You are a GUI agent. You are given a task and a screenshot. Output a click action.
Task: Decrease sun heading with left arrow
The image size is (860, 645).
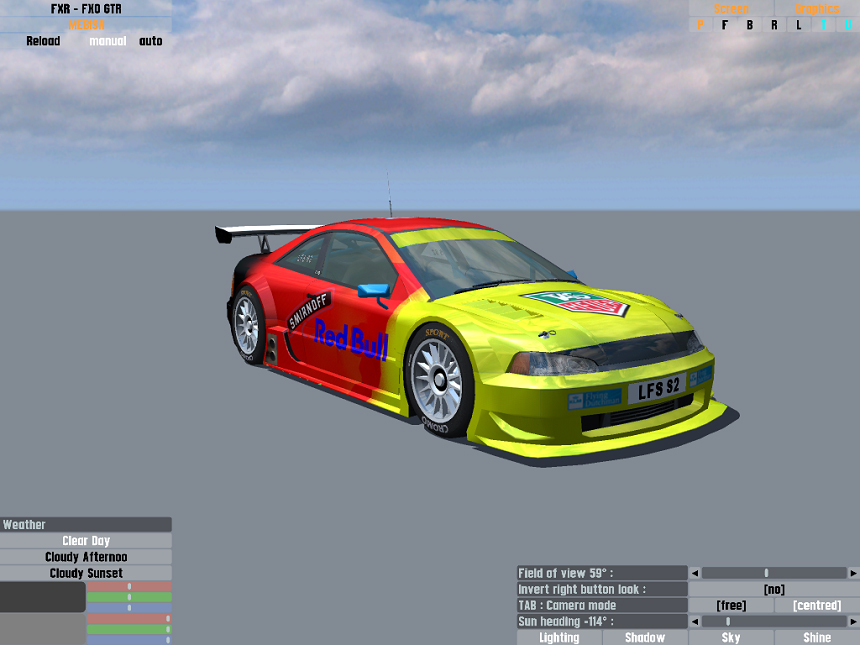coord(695,621)
